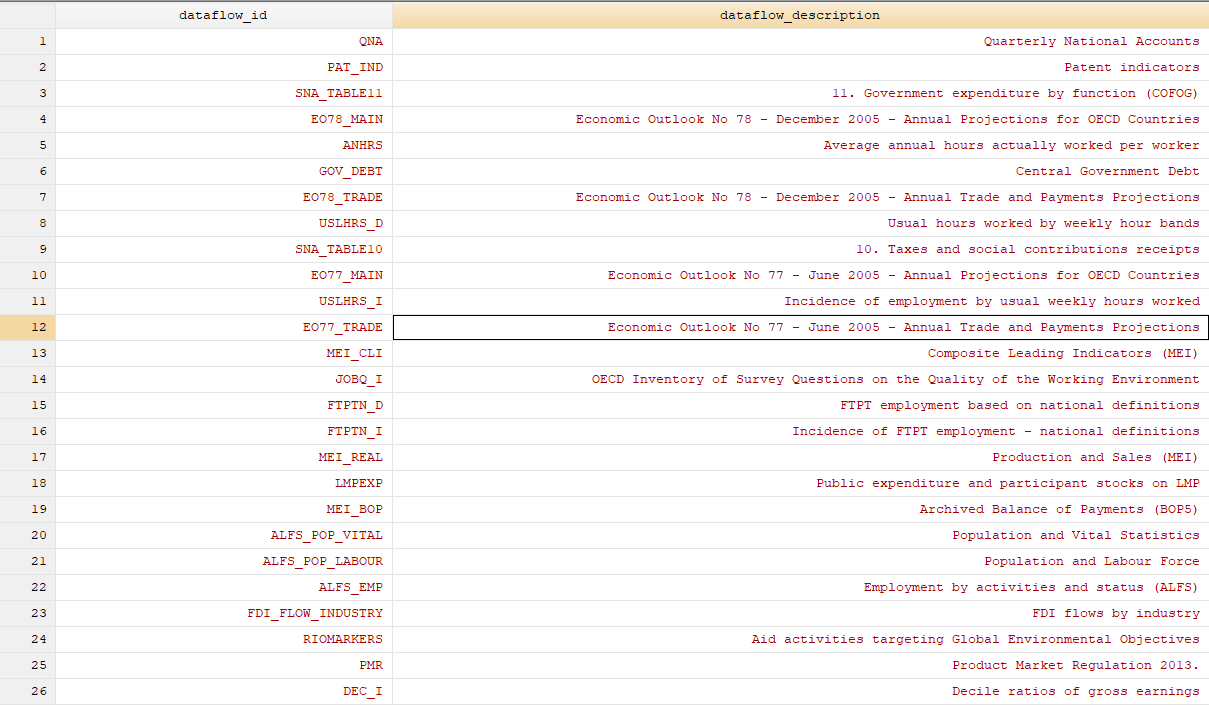1209x705 pixels.
Task: Click the ALFS_EMP cell
Action: point(223,587)
